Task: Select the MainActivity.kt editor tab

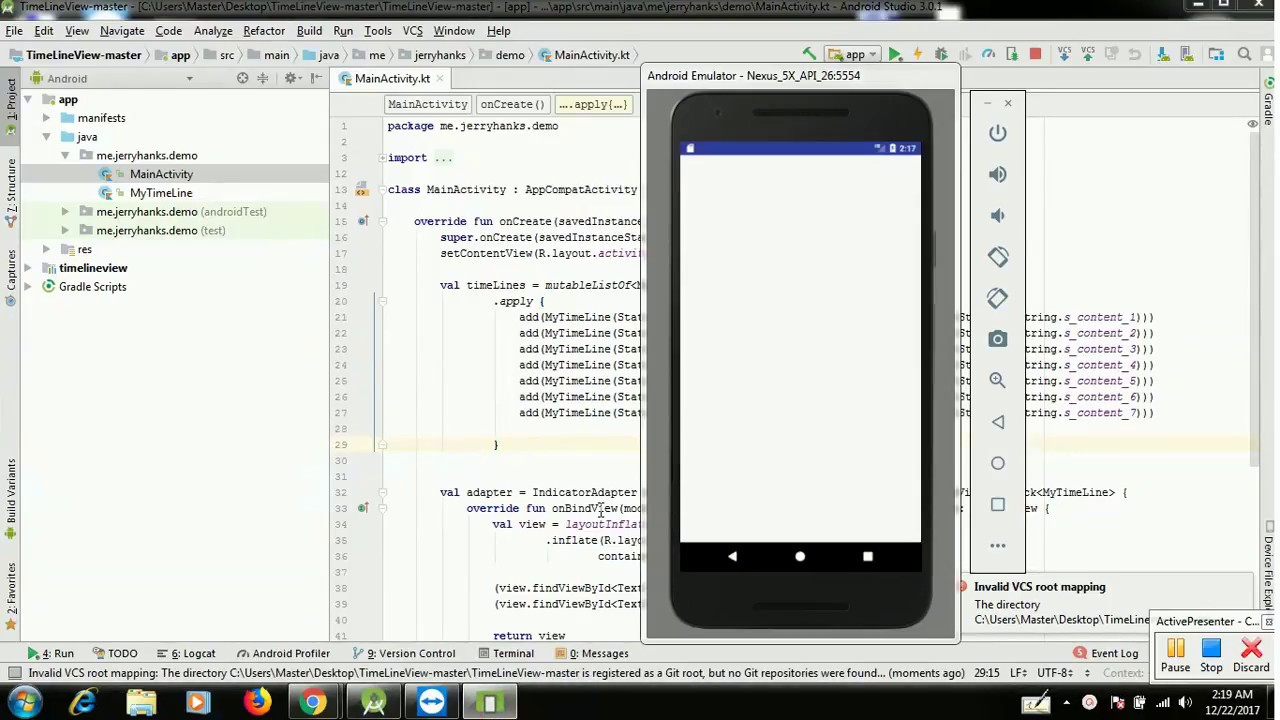Action: point(392,79)
